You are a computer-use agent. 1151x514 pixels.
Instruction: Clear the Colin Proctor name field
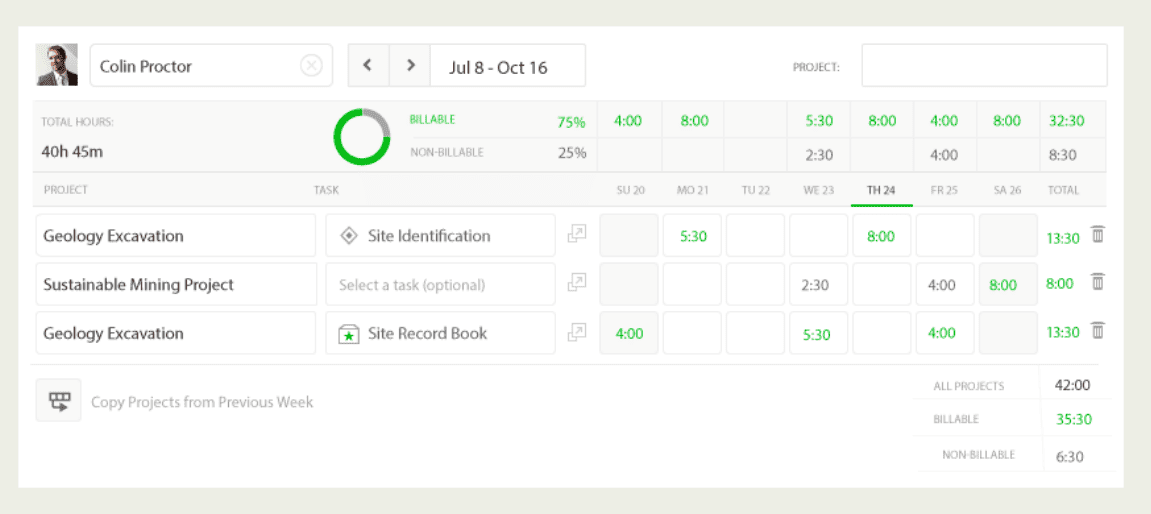(x=311, y=66)
